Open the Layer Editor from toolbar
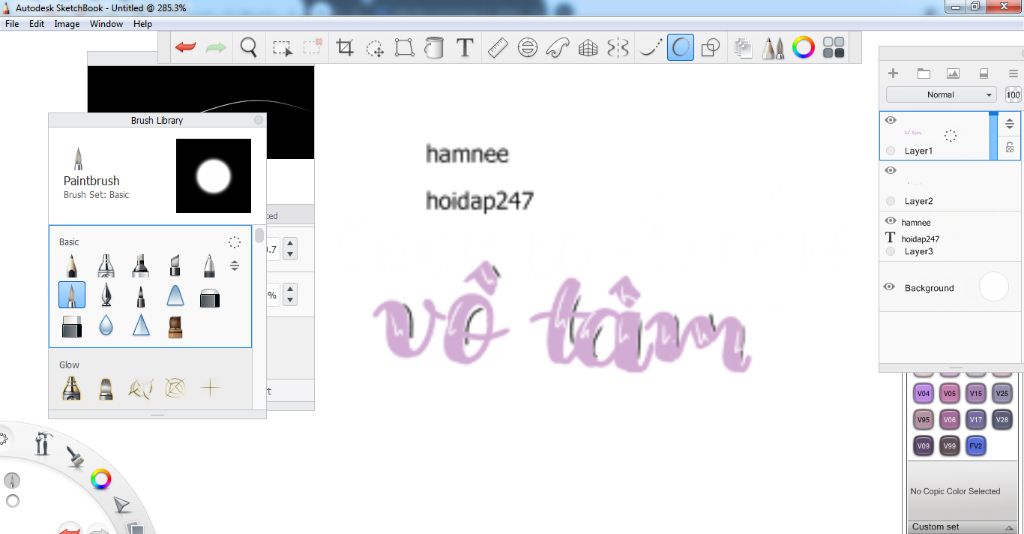 click(743, 48)
